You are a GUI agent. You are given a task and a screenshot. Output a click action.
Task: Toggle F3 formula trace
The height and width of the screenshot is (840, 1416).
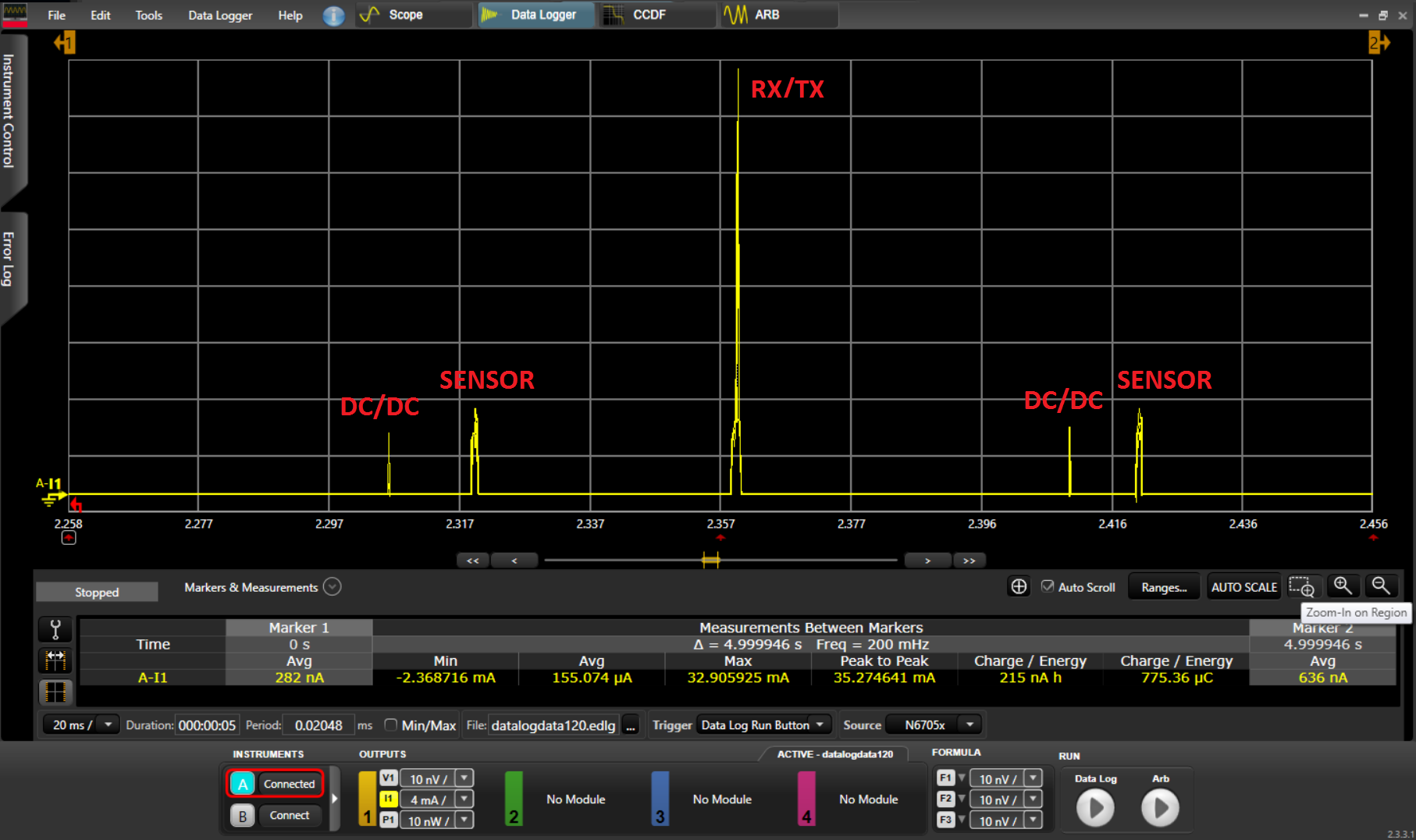(945, 820)
